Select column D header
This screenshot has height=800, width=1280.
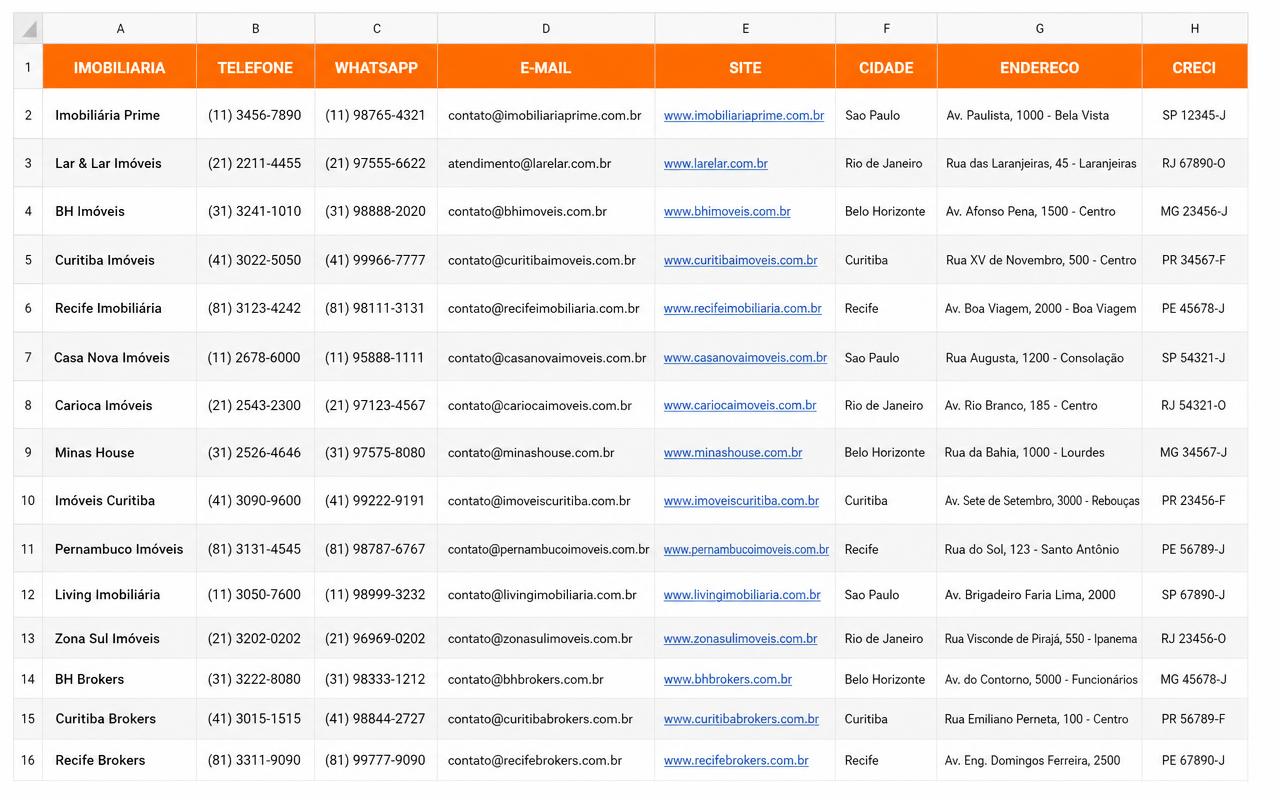(x=546, y=29)
